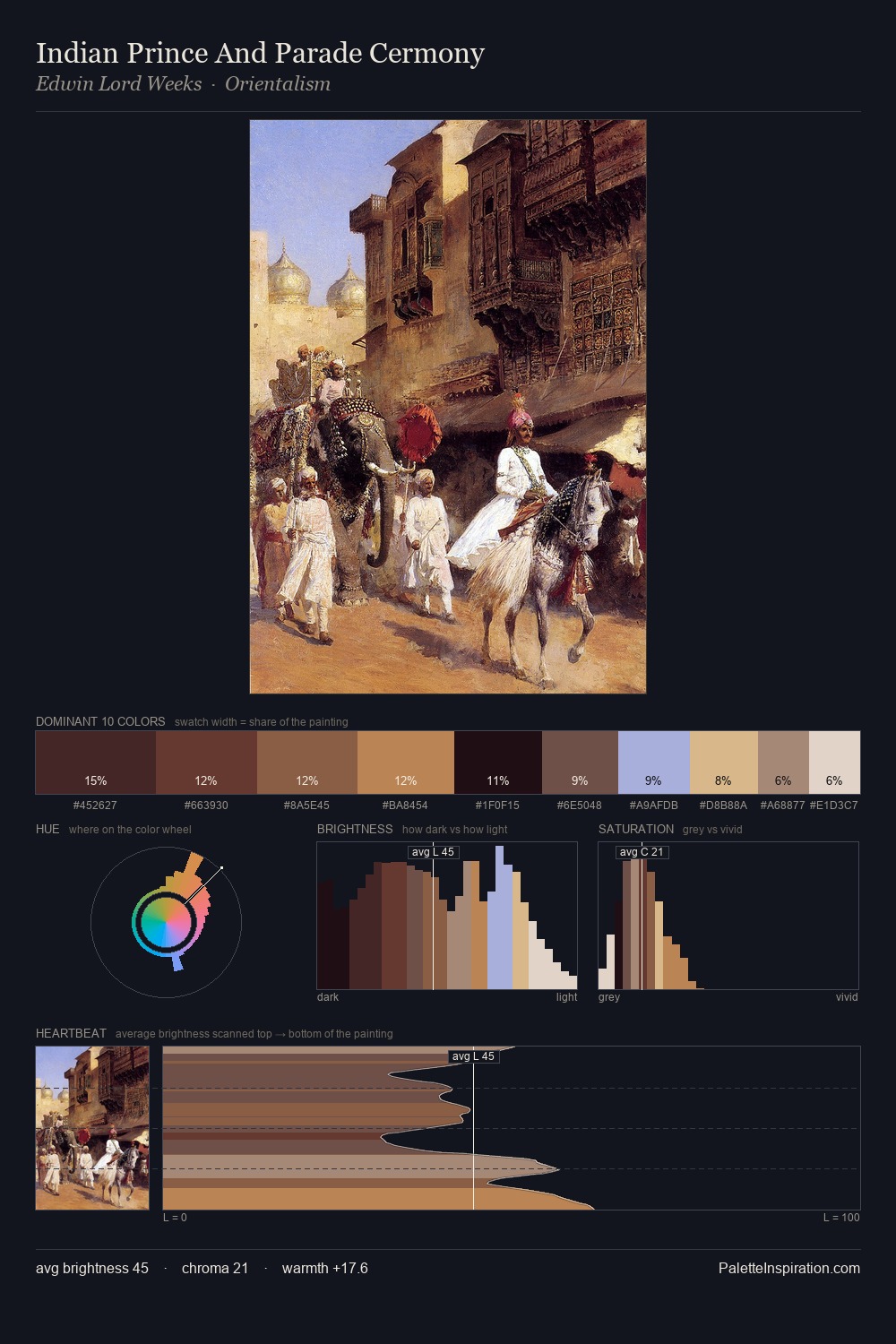Click the SATURATION section heading

coord(636,830)
